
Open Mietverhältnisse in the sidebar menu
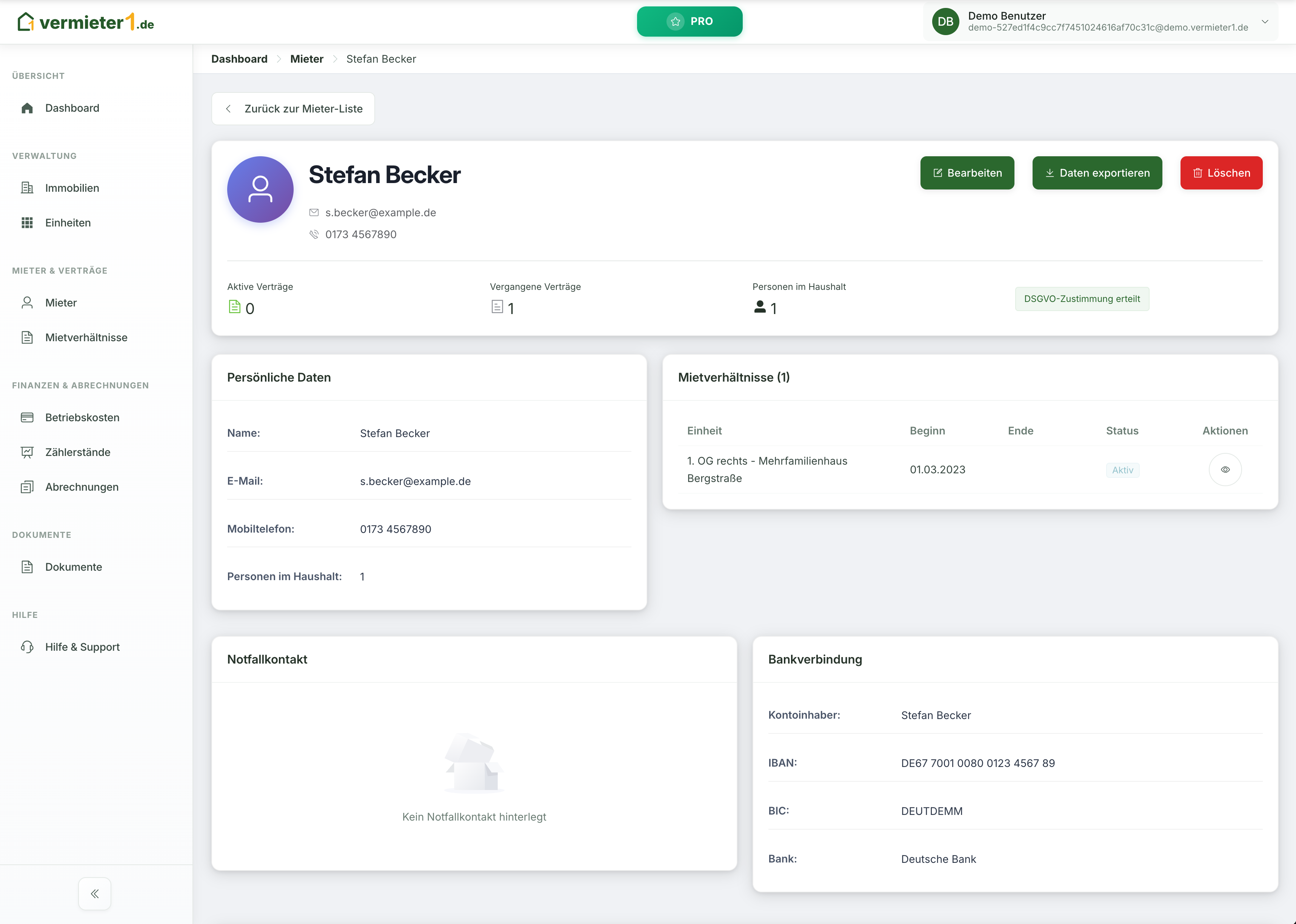coord(86,337)
